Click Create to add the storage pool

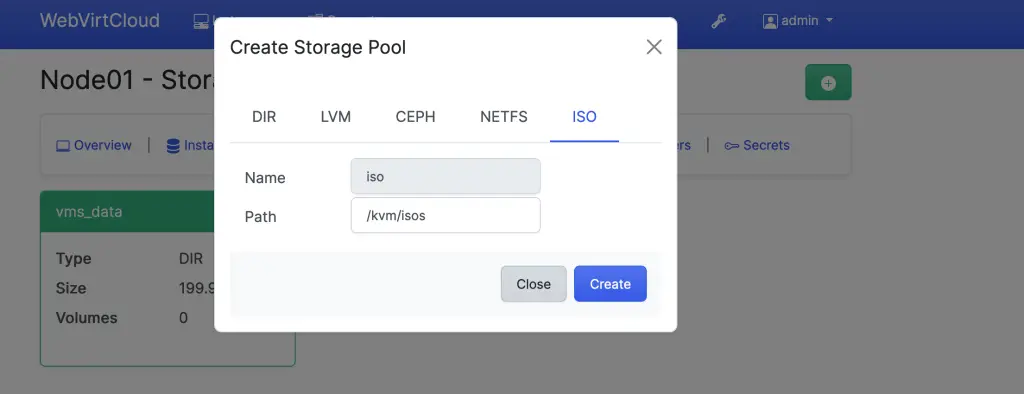point(610,284)
